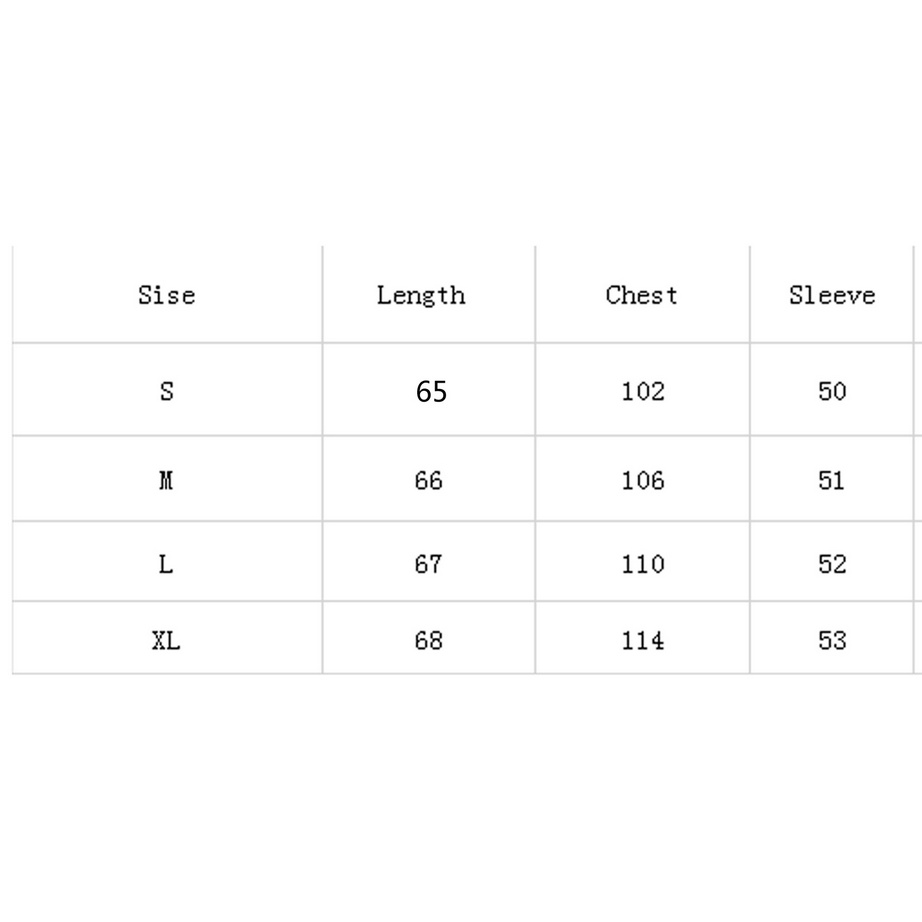Select the "Length" column header
The width and height of the screenshot is (922, 922).
coord(421,295)
